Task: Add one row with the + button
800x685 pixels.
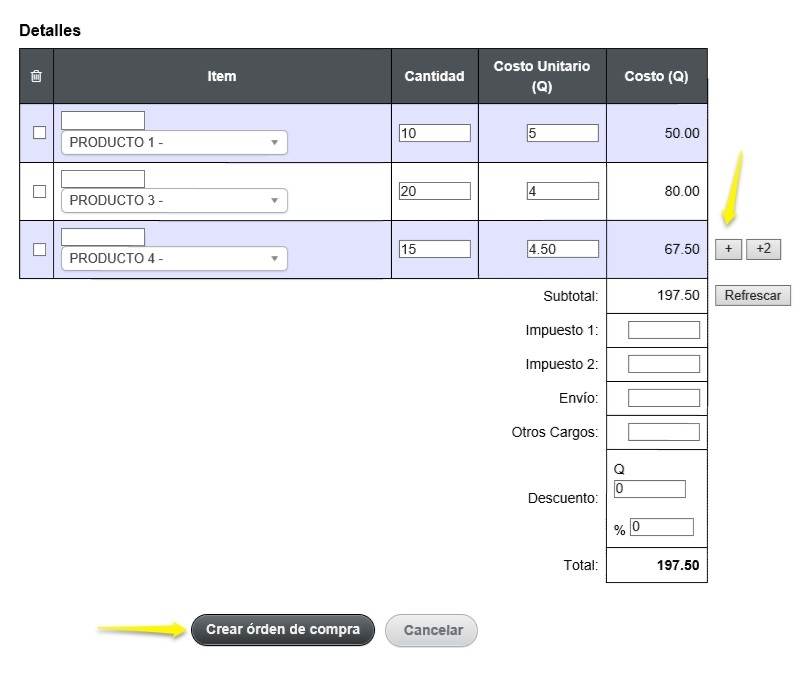Action: pos(728,249)
